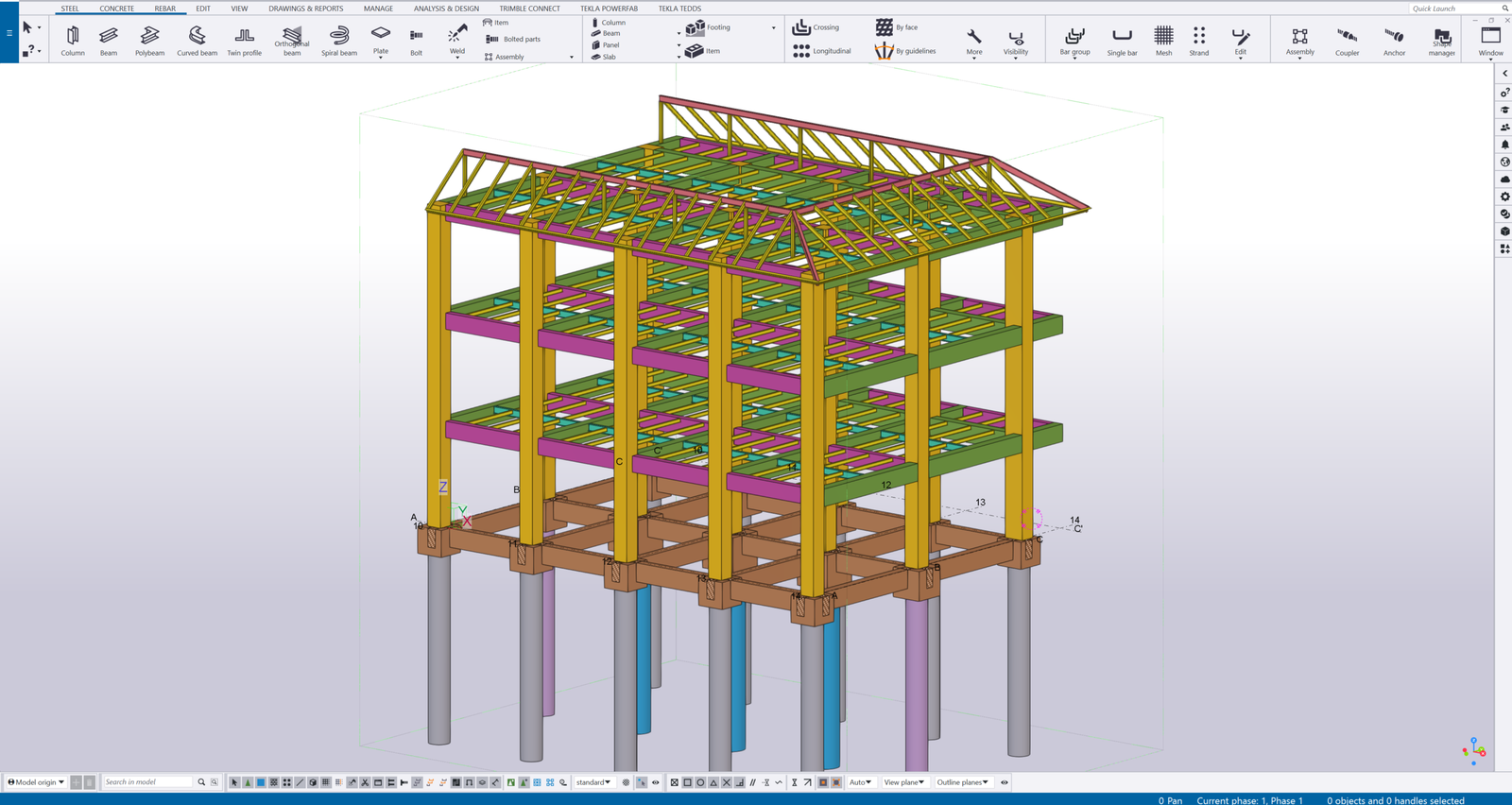Screen dimensions: 1512x805
Task: Toggle the eye icon beside standard filter
Action: 656,782
